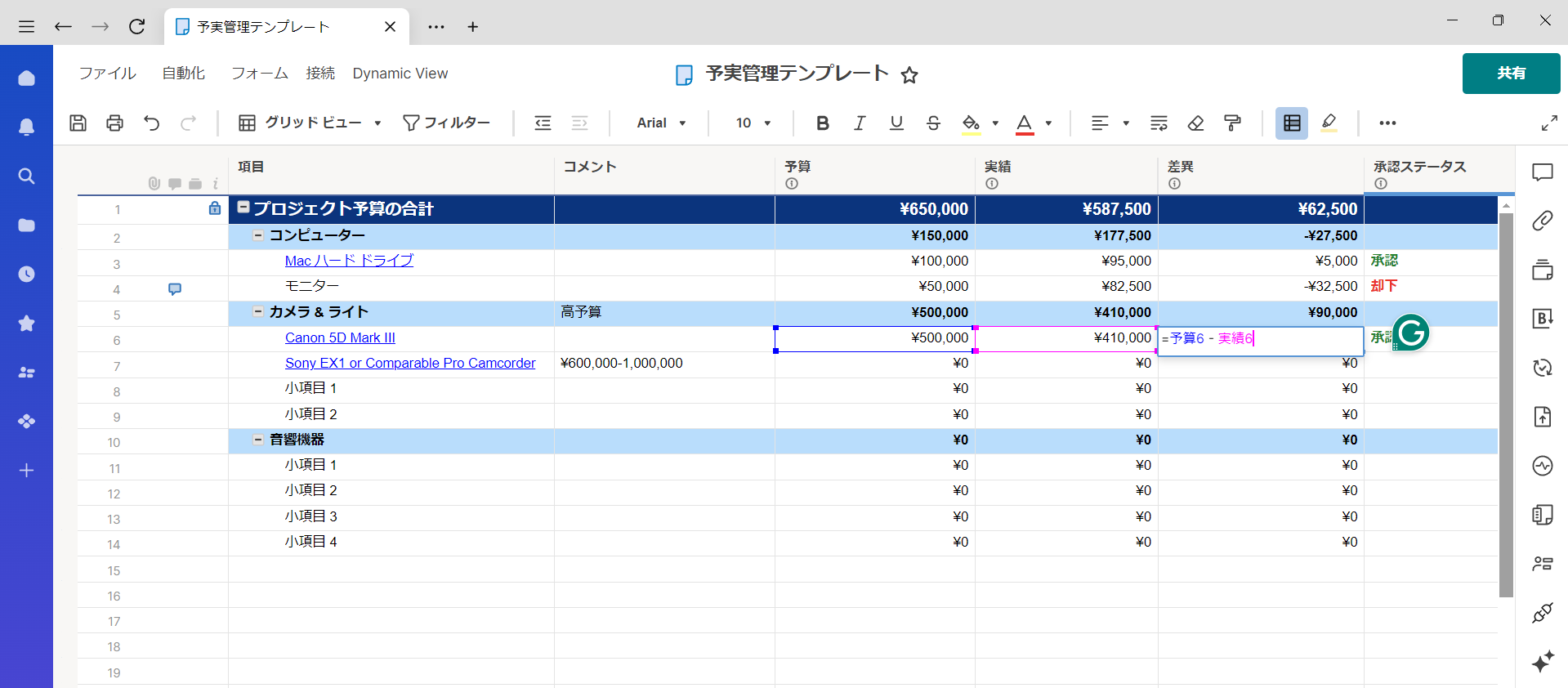Apply the red text color
The image size is (1568, 688).
click(1024, 123)
